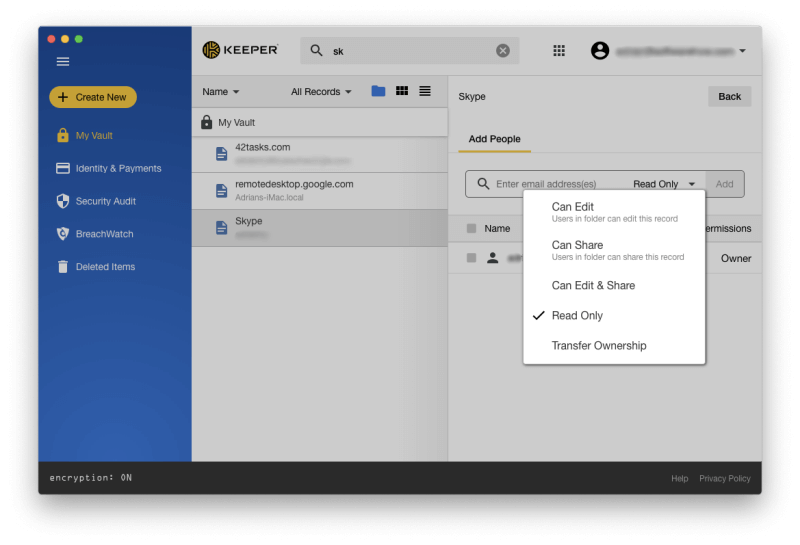The width and height of the screenshot is (800, 545).
Task: Click the search magnifier icon in top bar
Action: (316, 51)
